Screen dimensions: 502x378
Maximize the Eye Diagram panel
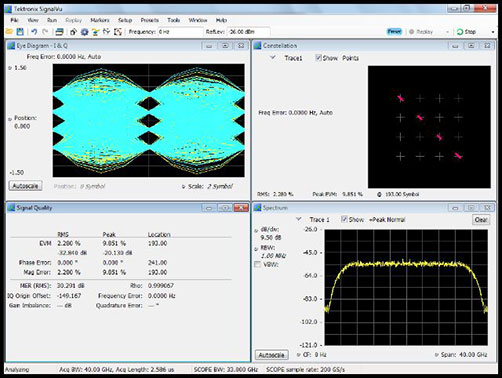[225, 46]
